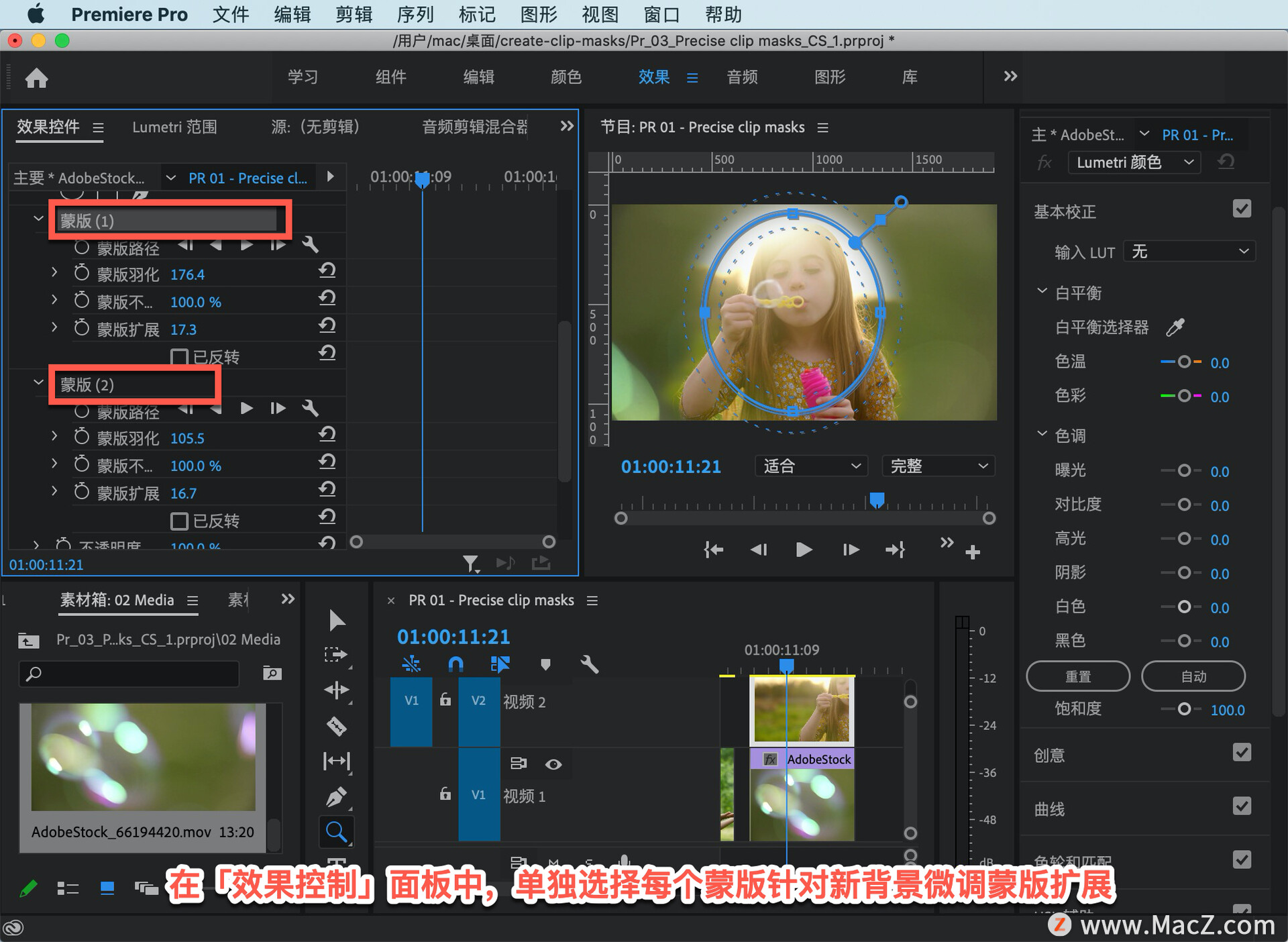Go to the Home screen icon
The height and width of the screenshot is (942, 1288).
point(36,78)
